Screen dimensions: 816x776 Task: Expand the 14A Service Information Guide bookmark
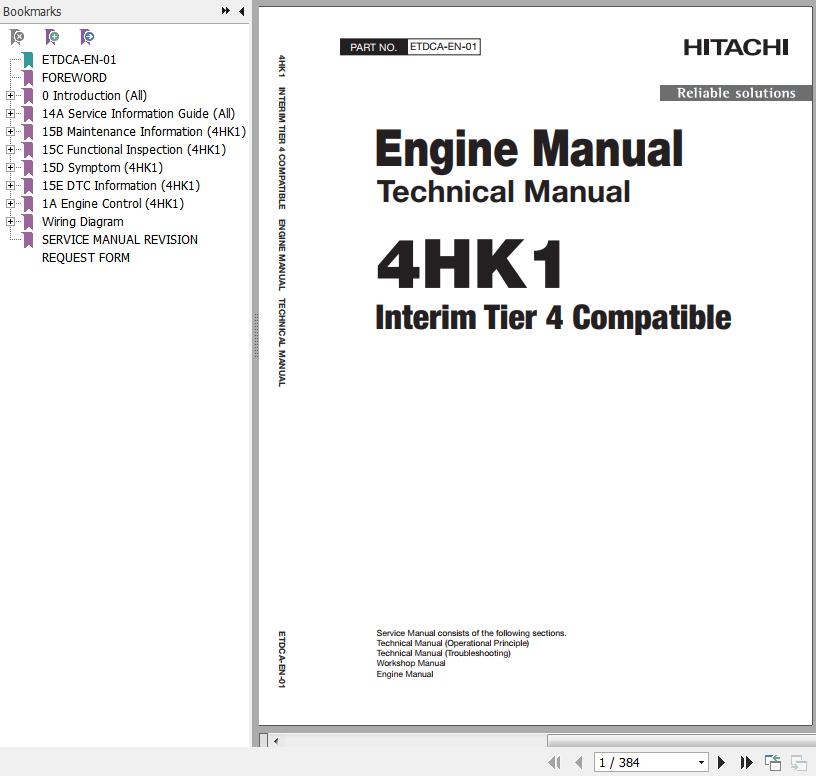point(10,113)
